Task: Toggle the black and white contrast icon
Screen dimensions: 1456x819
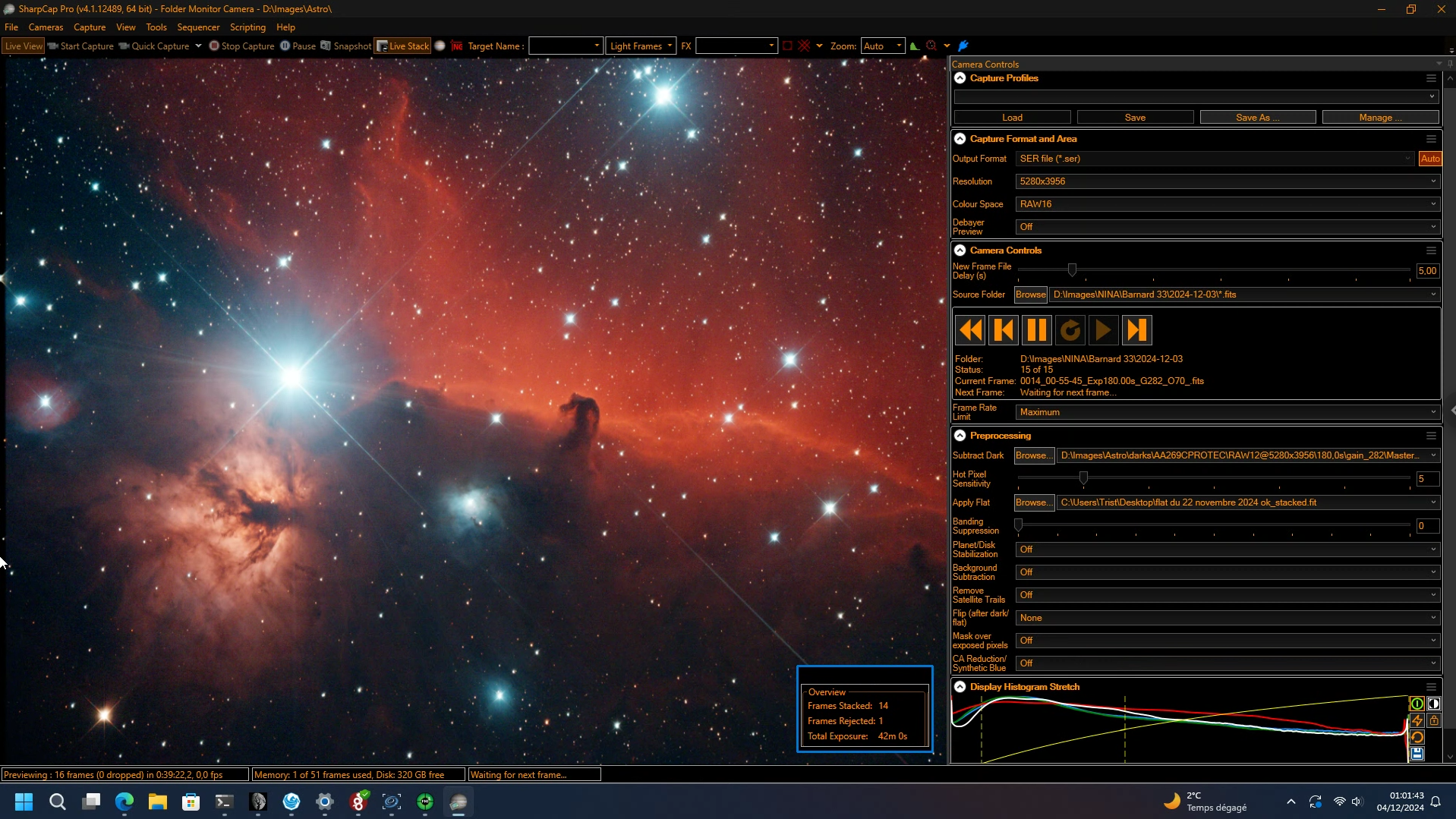Action: (1434, 704)
